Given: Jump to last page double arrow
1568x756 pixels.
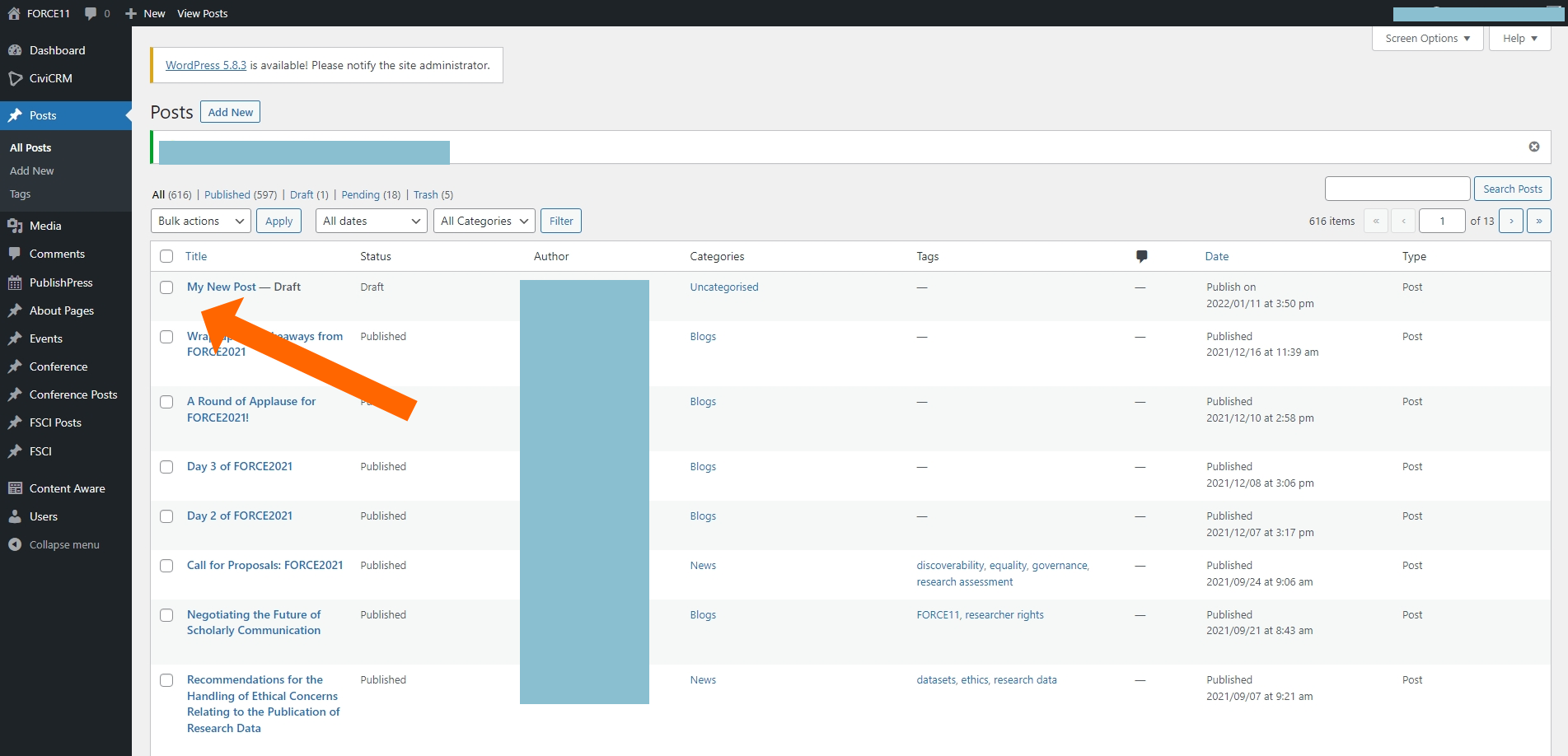Looking at the screenshot, I should pyautogui.click(x=1539, y=221).
